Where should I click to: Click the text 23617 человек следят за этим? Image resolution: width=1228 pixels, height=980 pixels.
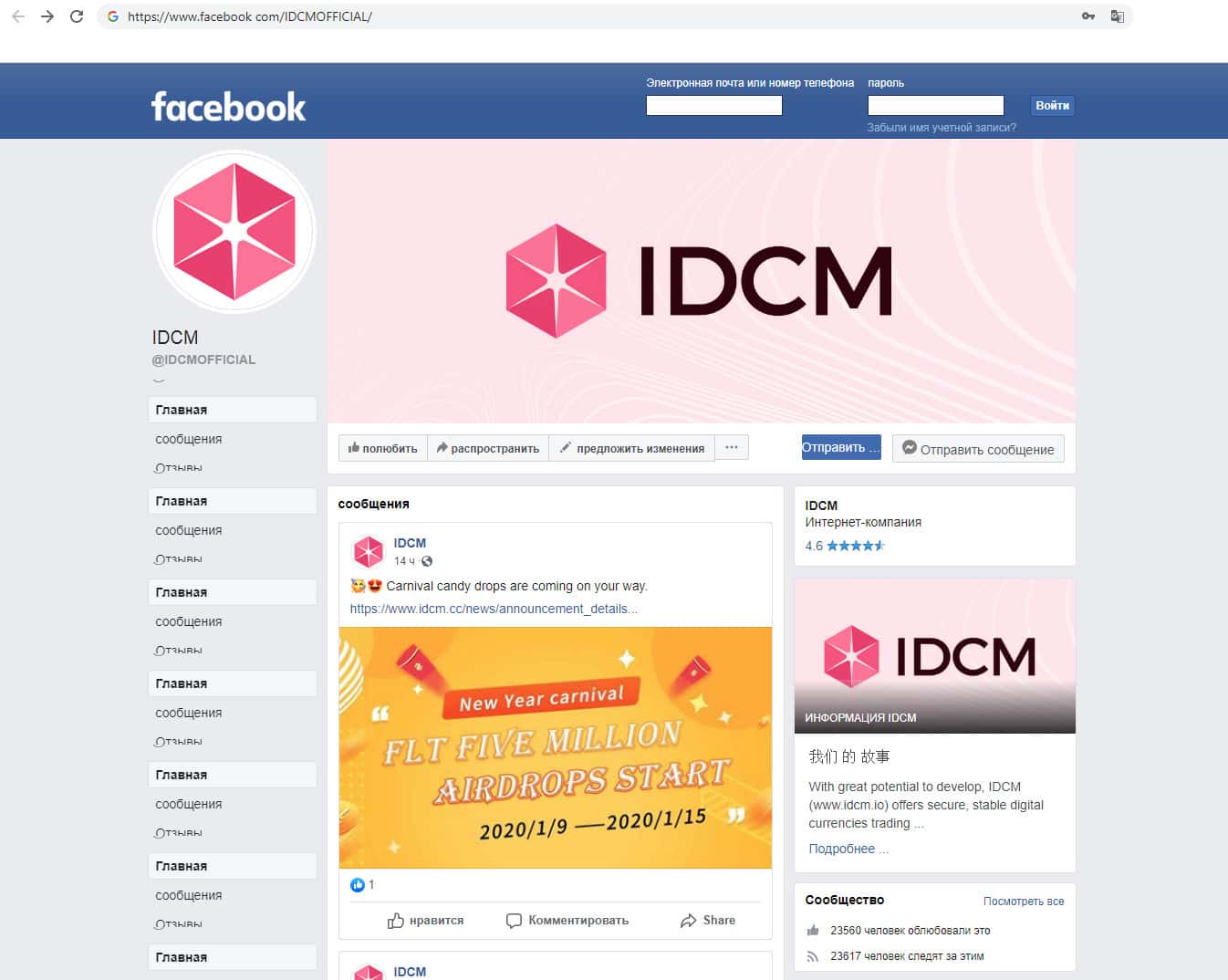907,956
